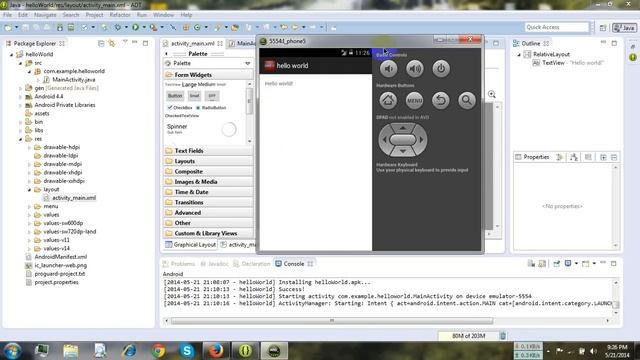Lower the emulator volume with the volume-down button
This screenshot has height=360, width=640.
tap(389, 69)
